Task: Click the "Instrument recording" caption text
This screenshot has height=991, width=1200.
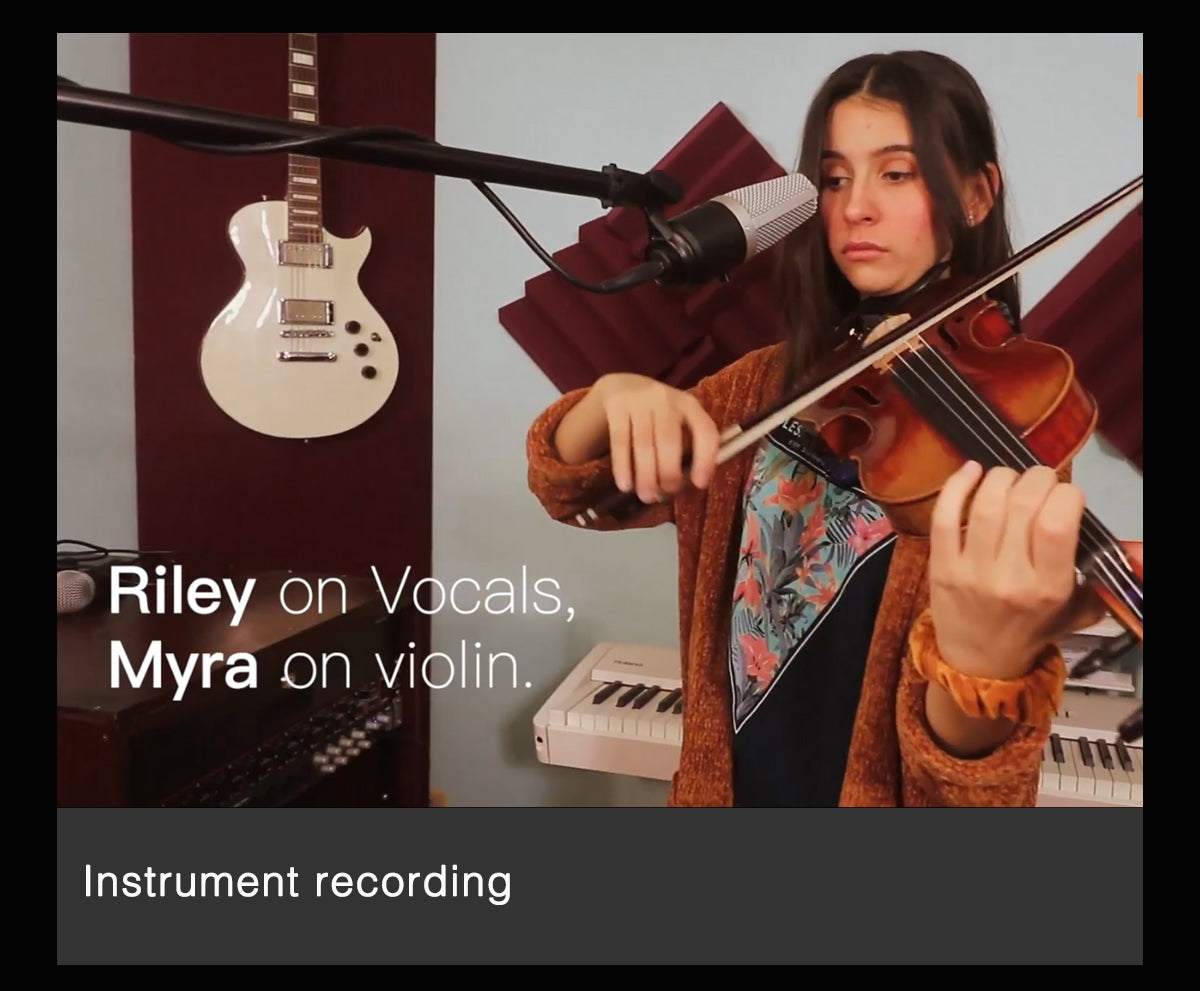Action: 297,883
